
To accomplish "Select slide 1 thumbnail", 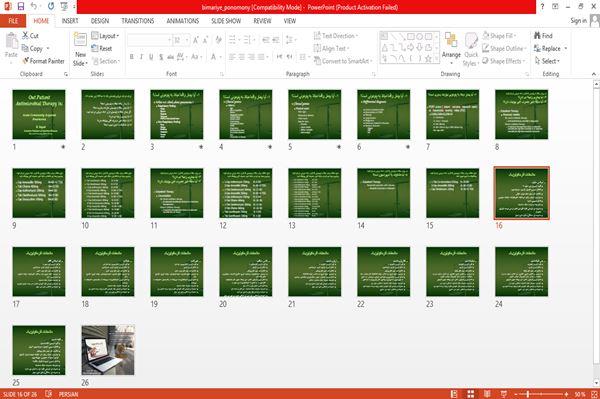I will point(39,114).
